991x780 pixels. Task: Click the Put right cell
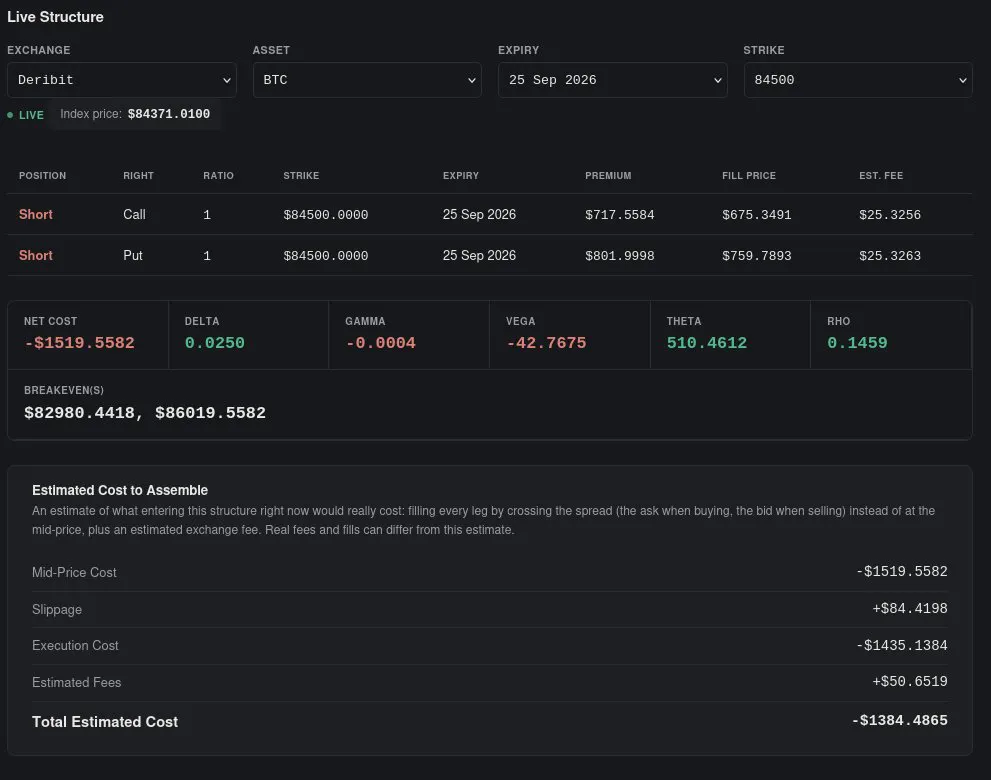133,255
